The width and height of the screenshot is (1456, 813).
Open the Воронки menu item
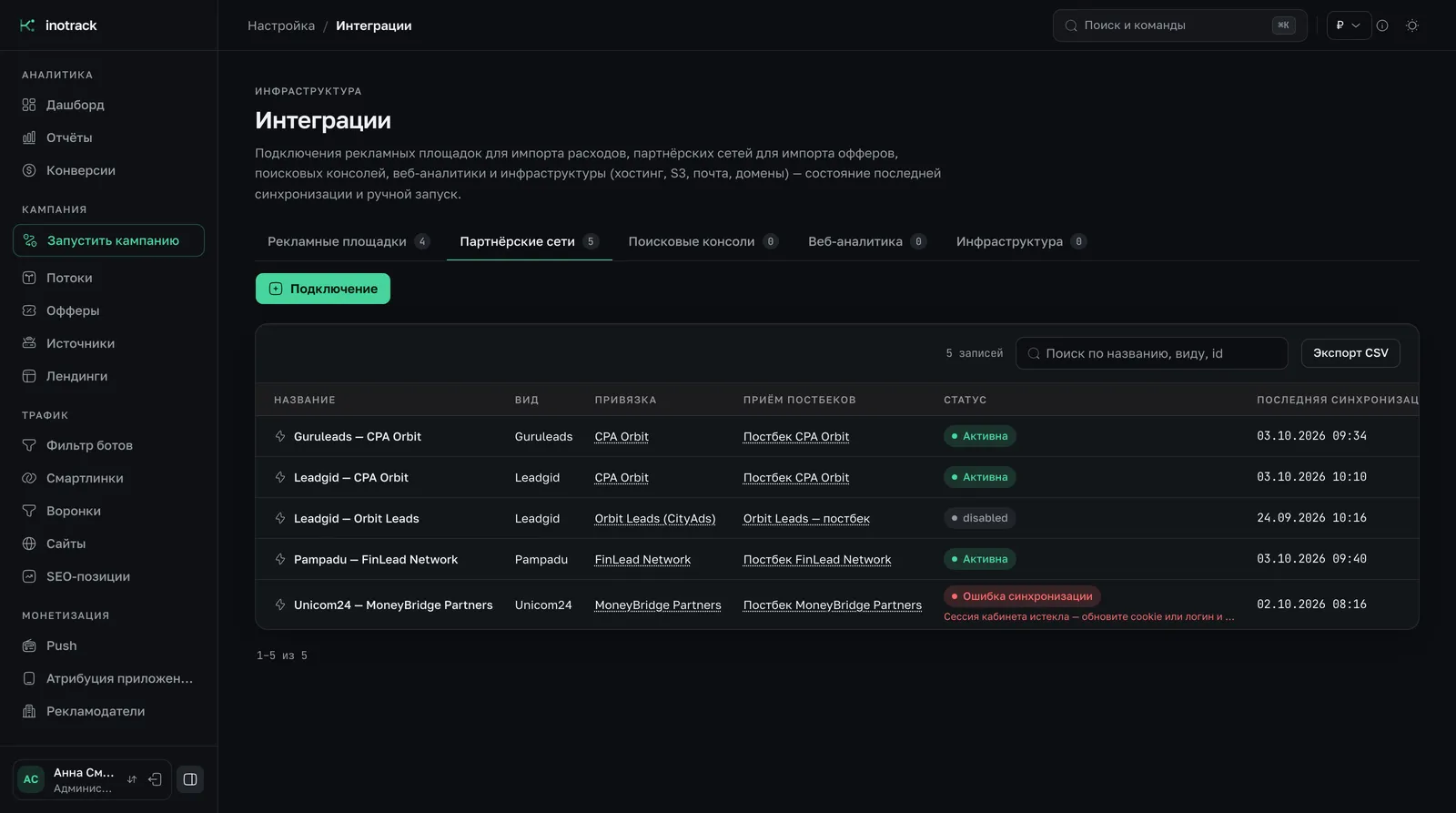[x=108, y=511]
